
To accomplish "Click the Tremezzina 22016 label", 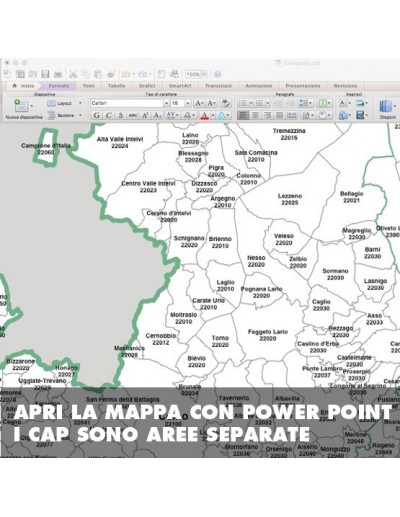I will [x=289, y=134].
